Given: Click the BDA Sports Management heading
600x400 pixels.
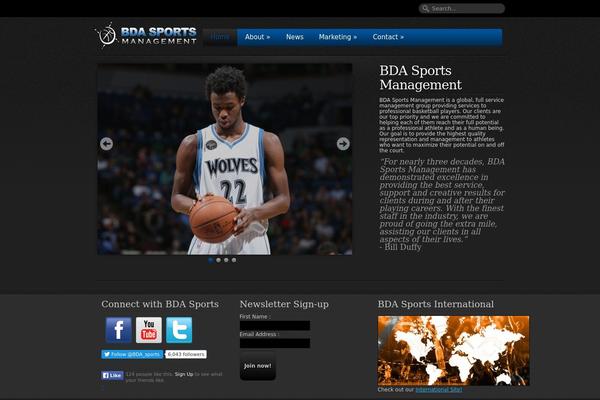Looking at the screenshot, I should pos(421,77).
